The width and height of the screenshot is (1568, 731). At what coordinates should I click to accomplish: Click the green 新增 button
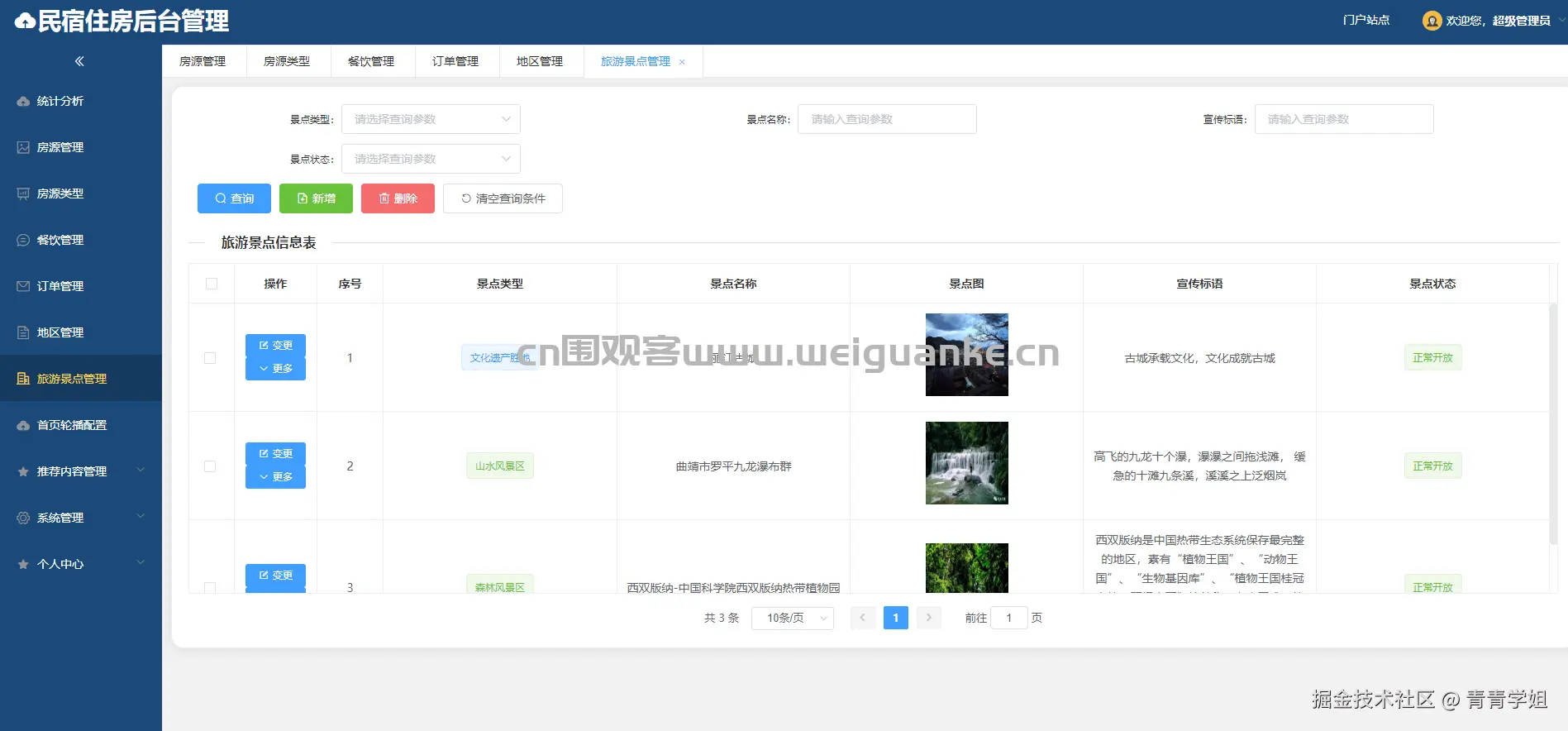point(316,198)
